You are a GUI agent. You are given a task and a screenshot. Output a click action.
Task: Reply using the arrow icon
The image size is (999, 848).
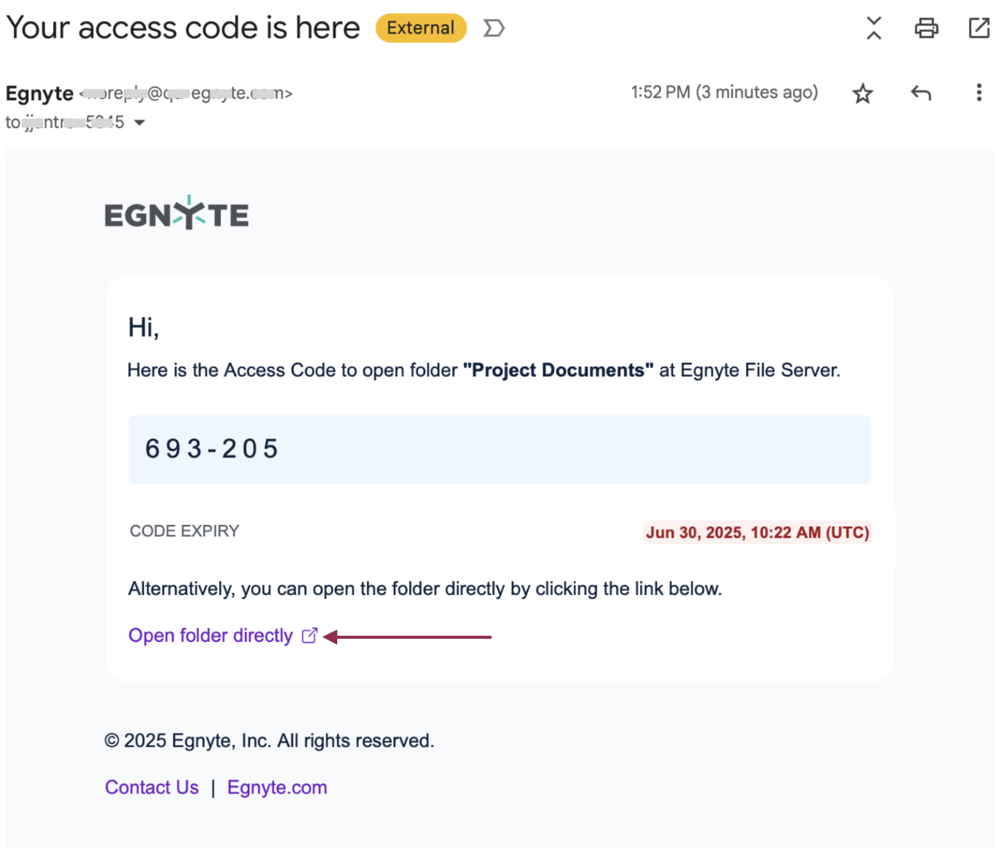coord(921,94)
